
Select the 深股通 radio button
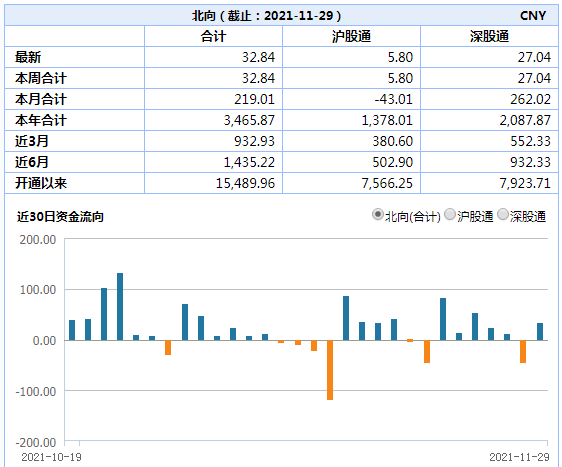(x=503, y=215)
